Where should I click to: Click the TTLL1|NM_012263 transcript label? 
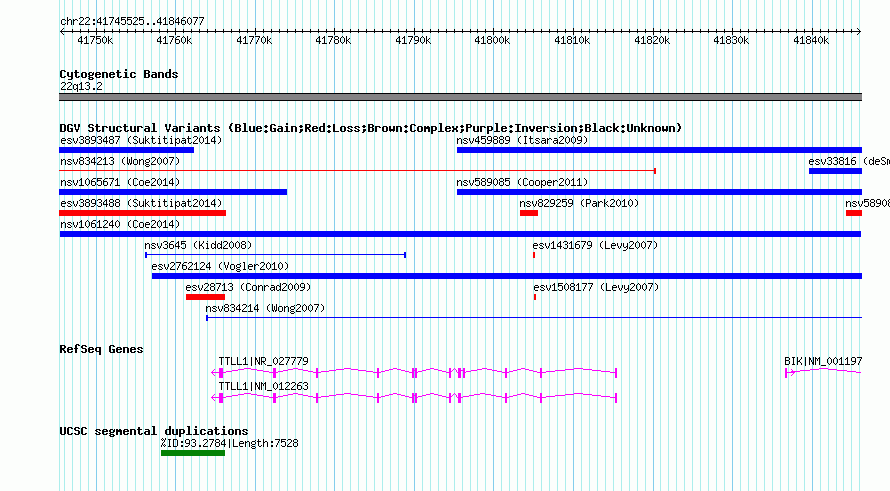click(263, 386)
